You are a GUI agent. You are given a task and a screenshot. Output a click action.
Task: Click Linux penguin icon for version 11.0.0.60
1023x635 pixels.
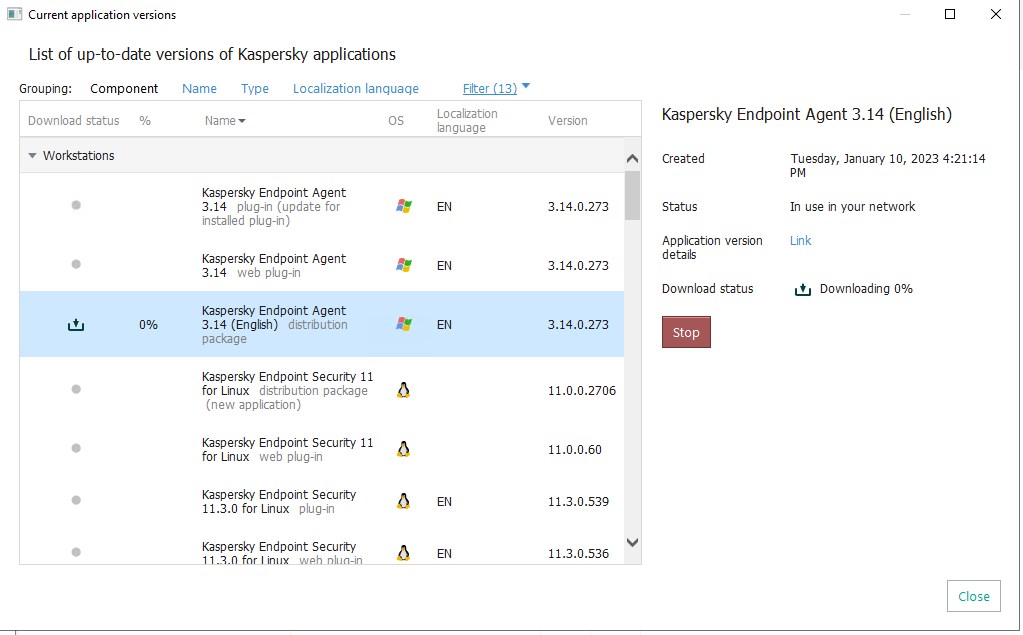click(x=404, y=449)
